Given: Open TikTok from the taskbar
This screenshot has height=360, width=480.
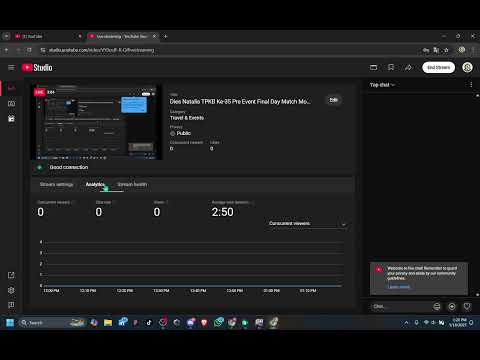Looking at the screenshot, I should click(149, 322).
